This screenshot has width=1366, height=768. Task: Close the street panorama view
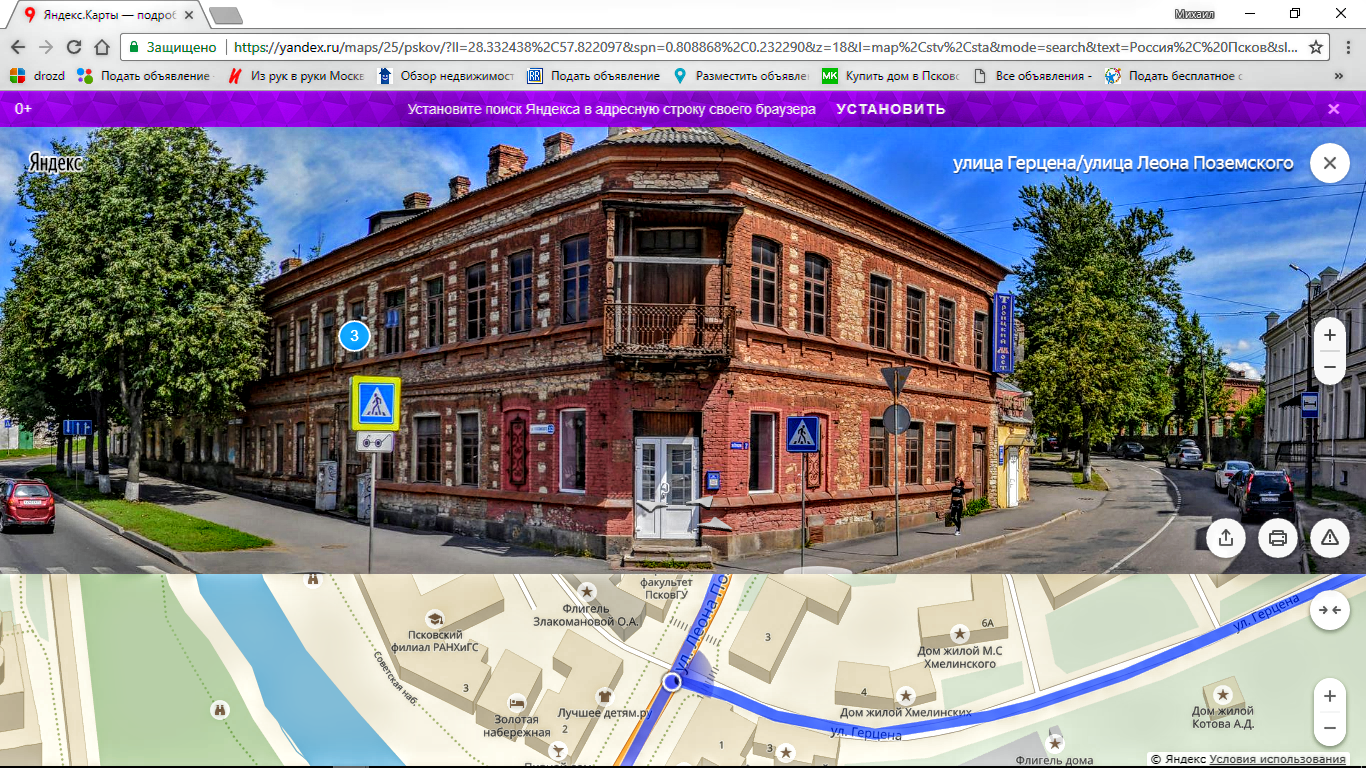1329,163
